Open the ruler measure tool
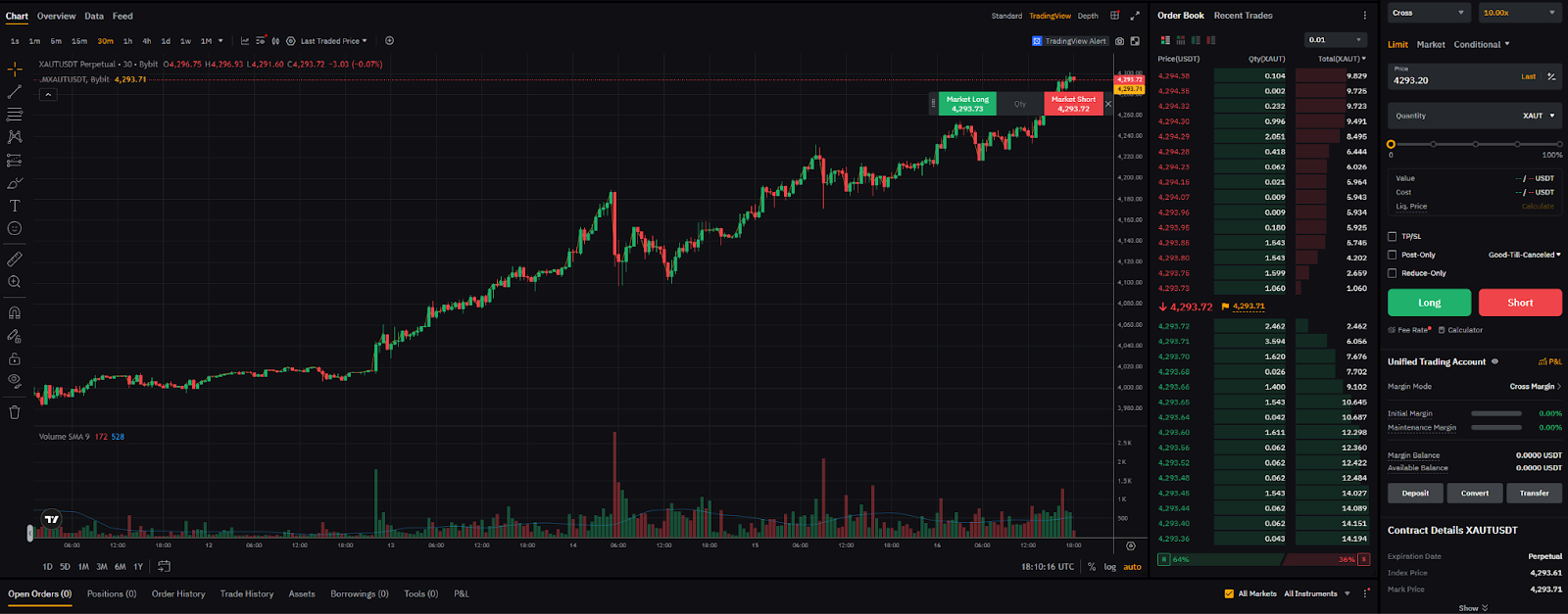Screen dimensions: 1568x614 point(15,260)
